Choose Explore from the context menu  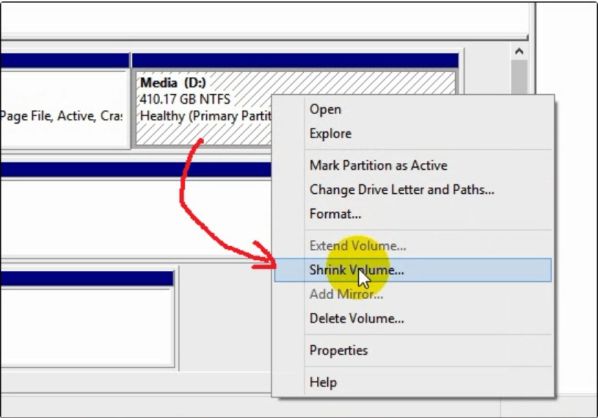(x=413, y=134)
